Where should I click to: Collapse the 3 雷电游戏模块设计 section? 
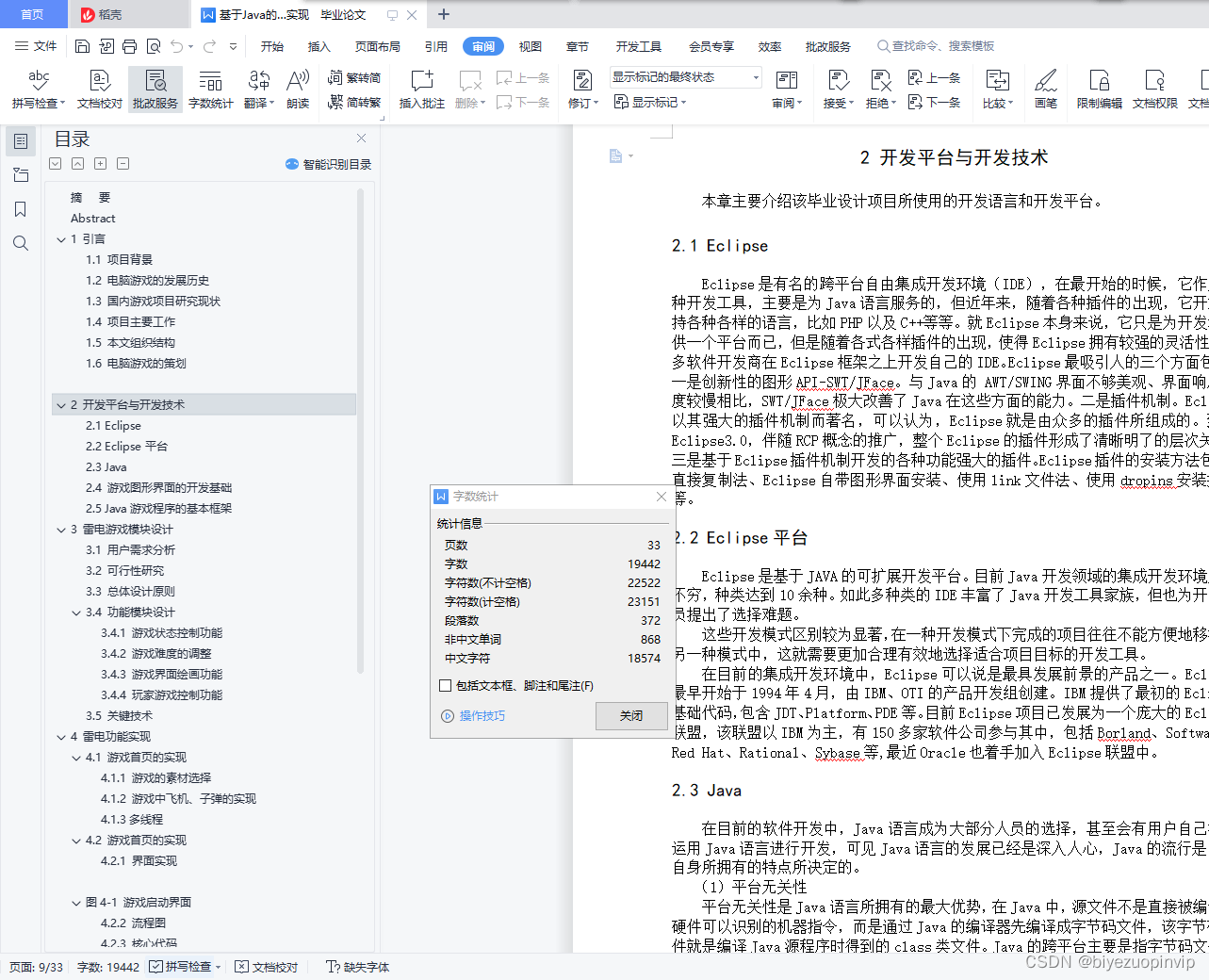tap(61, 530)
